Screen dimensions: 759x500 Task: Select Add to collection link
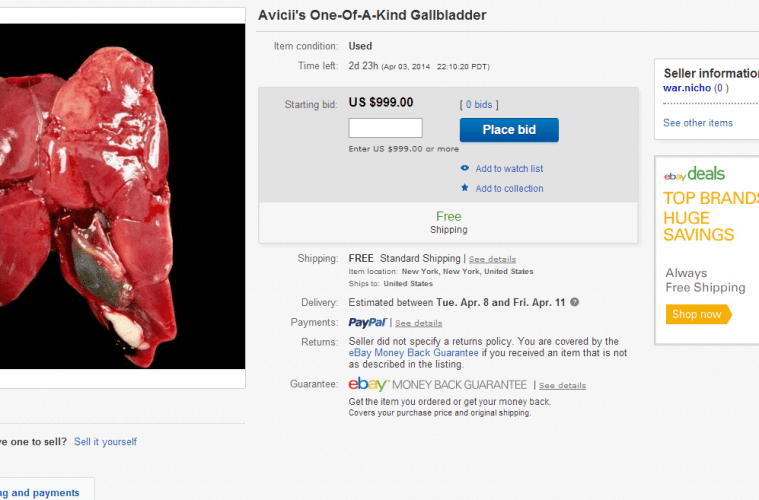(509, 188)
